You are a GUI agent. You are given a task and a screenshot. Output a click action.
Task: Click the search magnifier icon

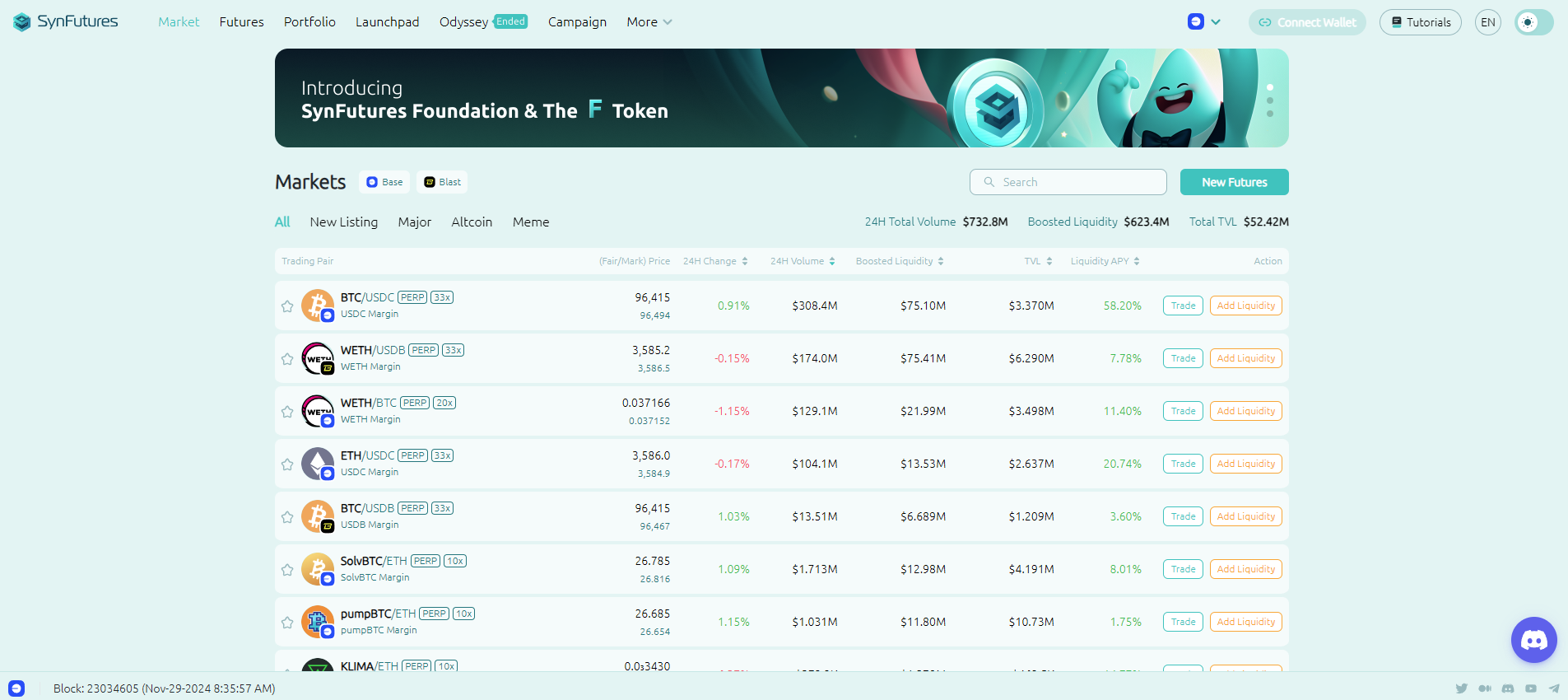(989, 182)
